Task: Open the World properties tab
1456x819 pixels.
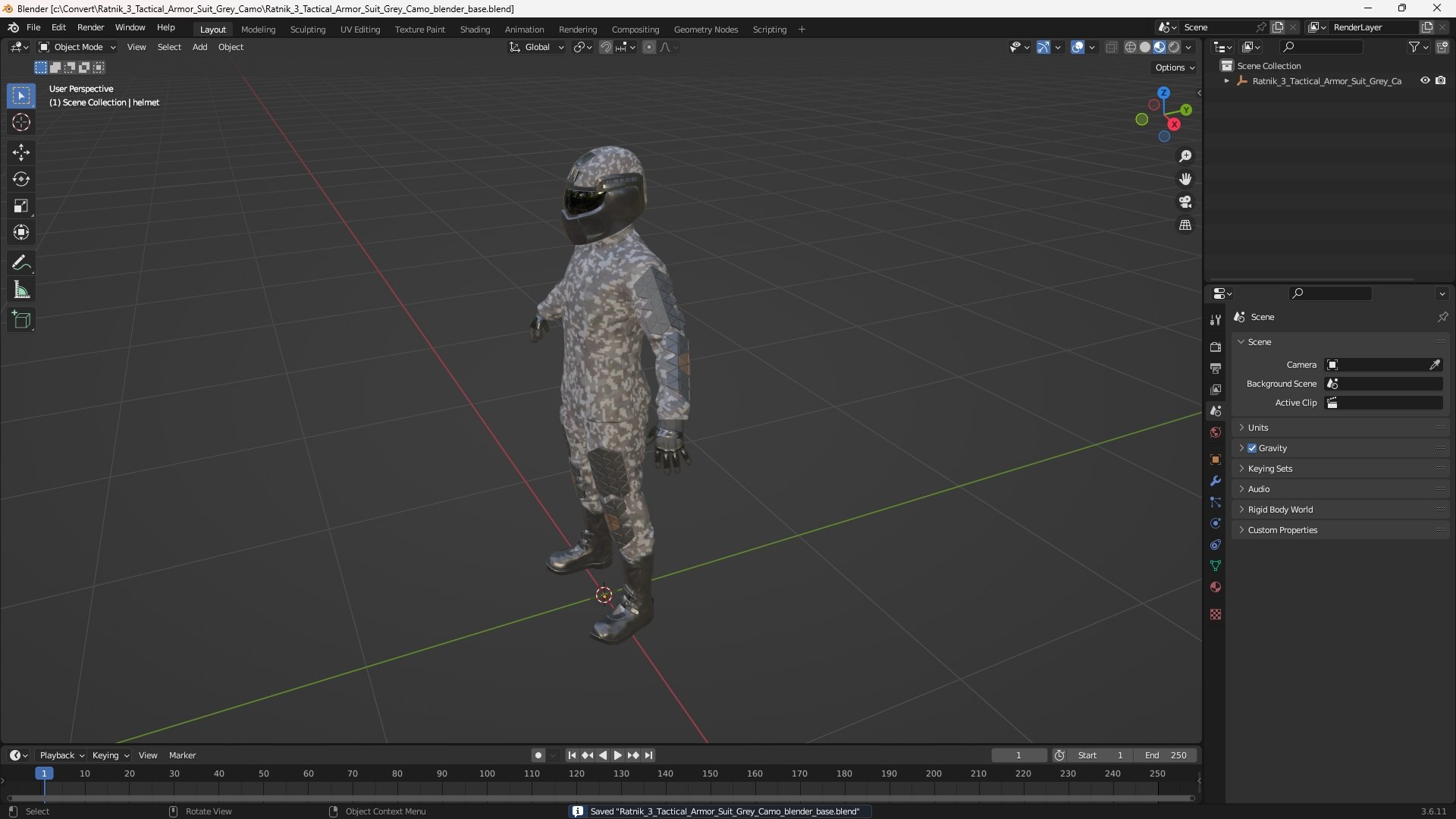Action: tap(1216, 432)
